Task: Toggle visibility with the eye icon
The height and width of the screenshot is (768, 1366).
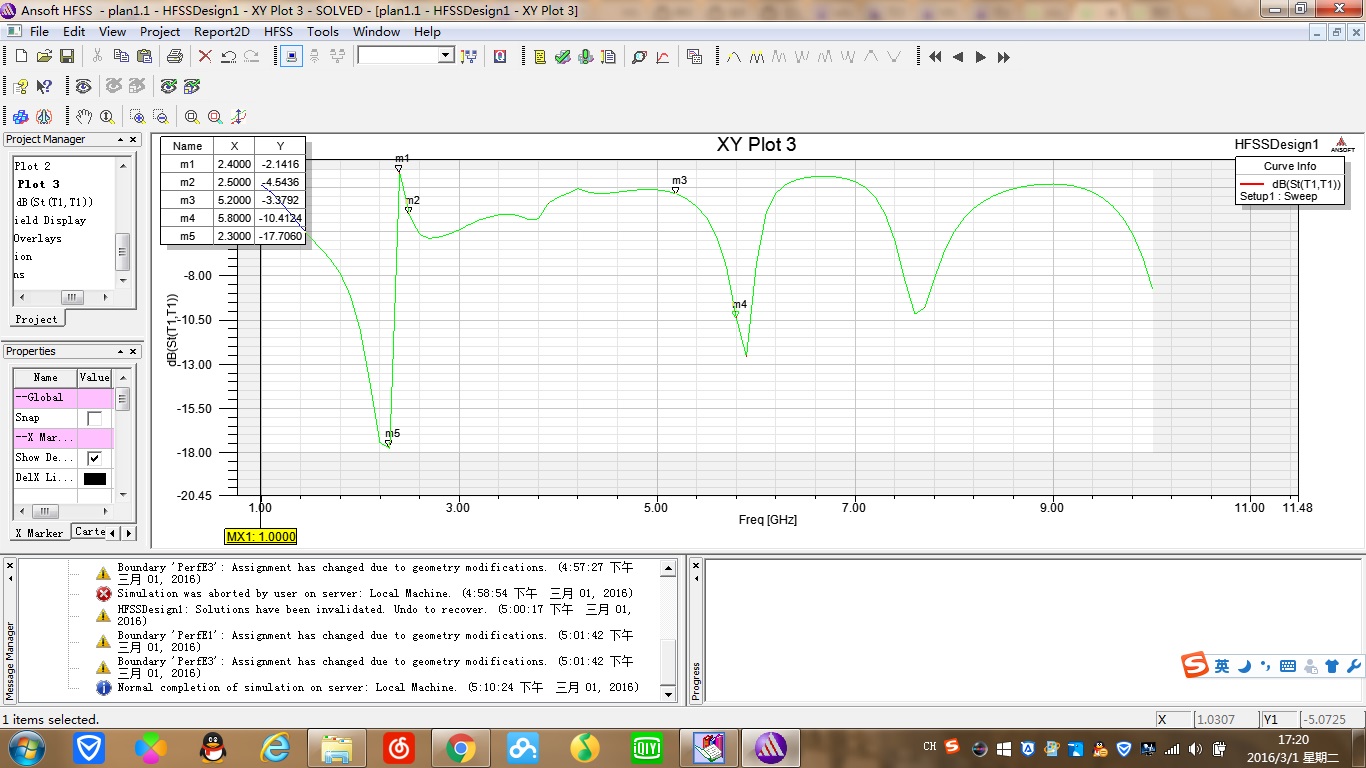Action: coord(83,86)
